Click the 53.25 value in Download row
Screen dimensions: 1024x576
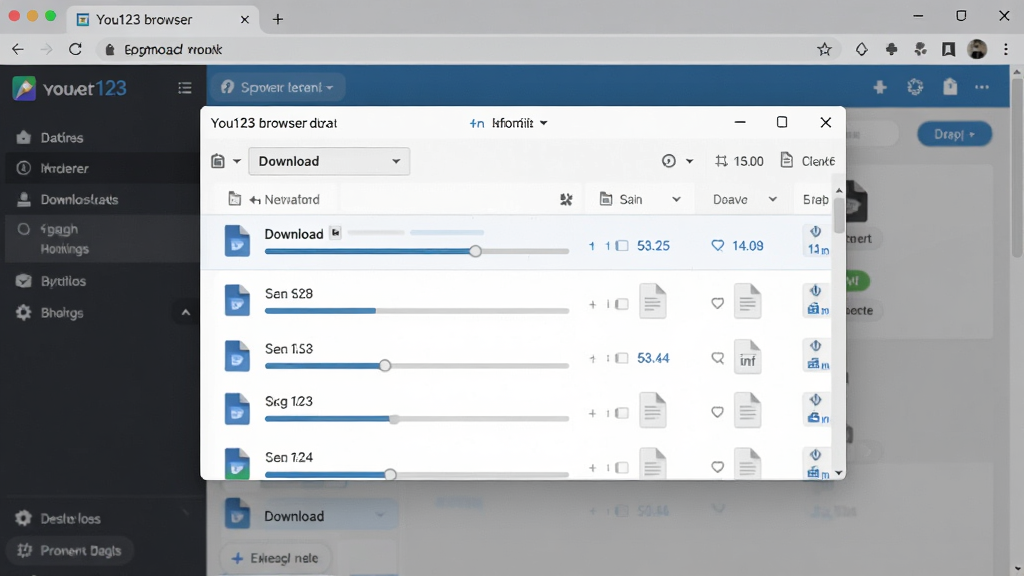pos(653,246)
